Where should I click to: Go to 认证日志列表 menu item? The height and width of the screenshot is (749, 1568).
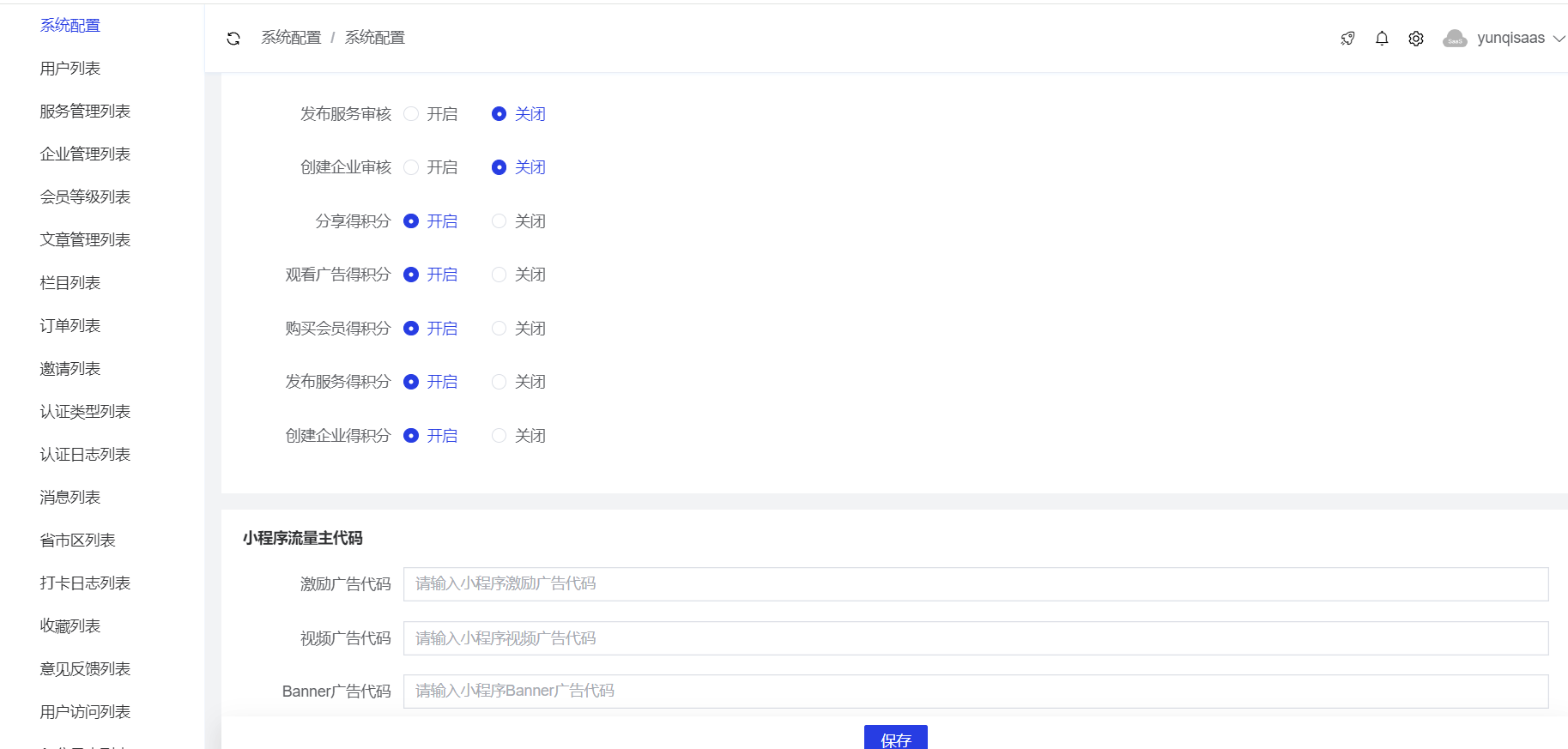click(85, 455)
